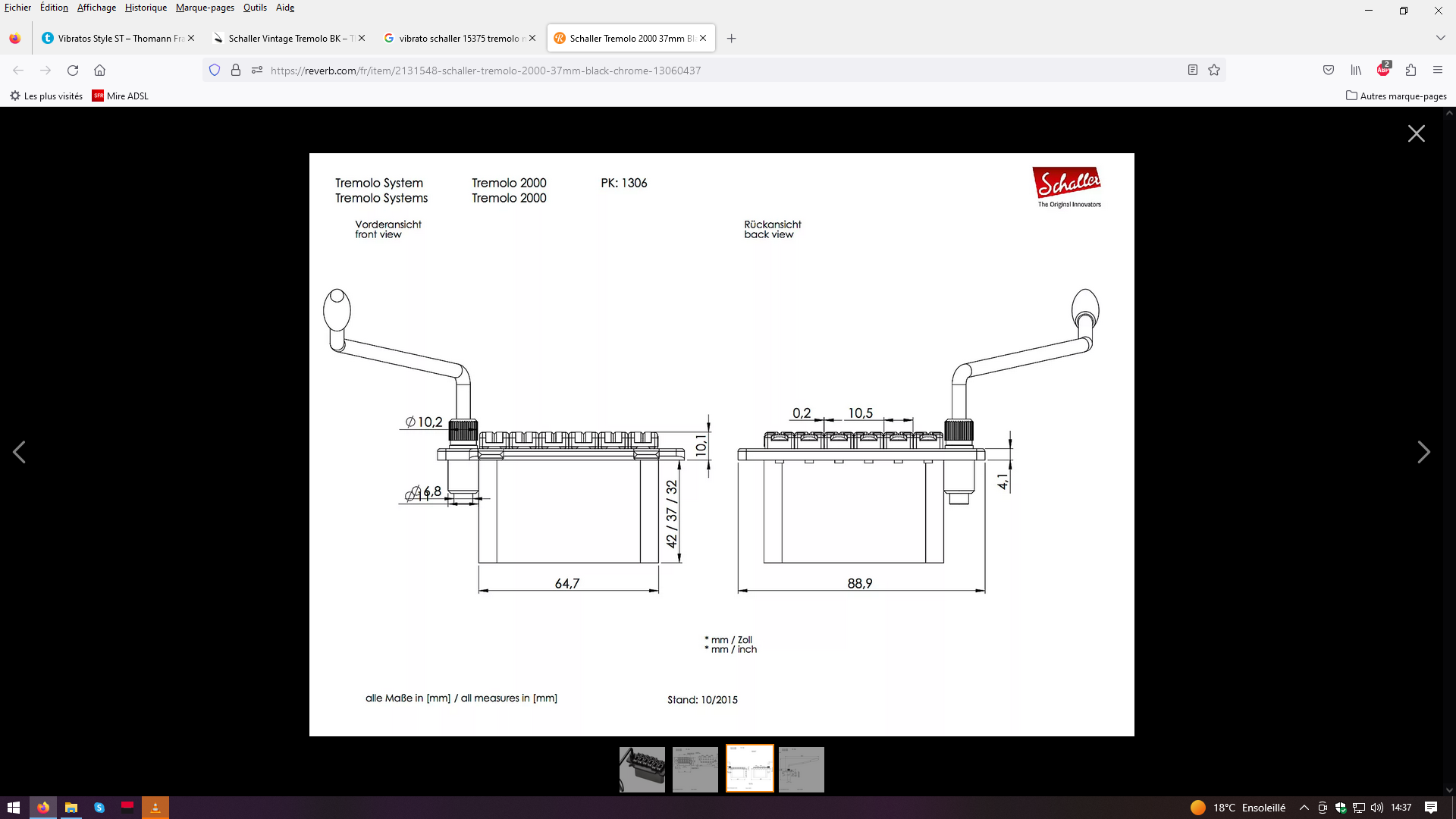
Task: Show hidden system tray icons
Action: click(1304, 808)
